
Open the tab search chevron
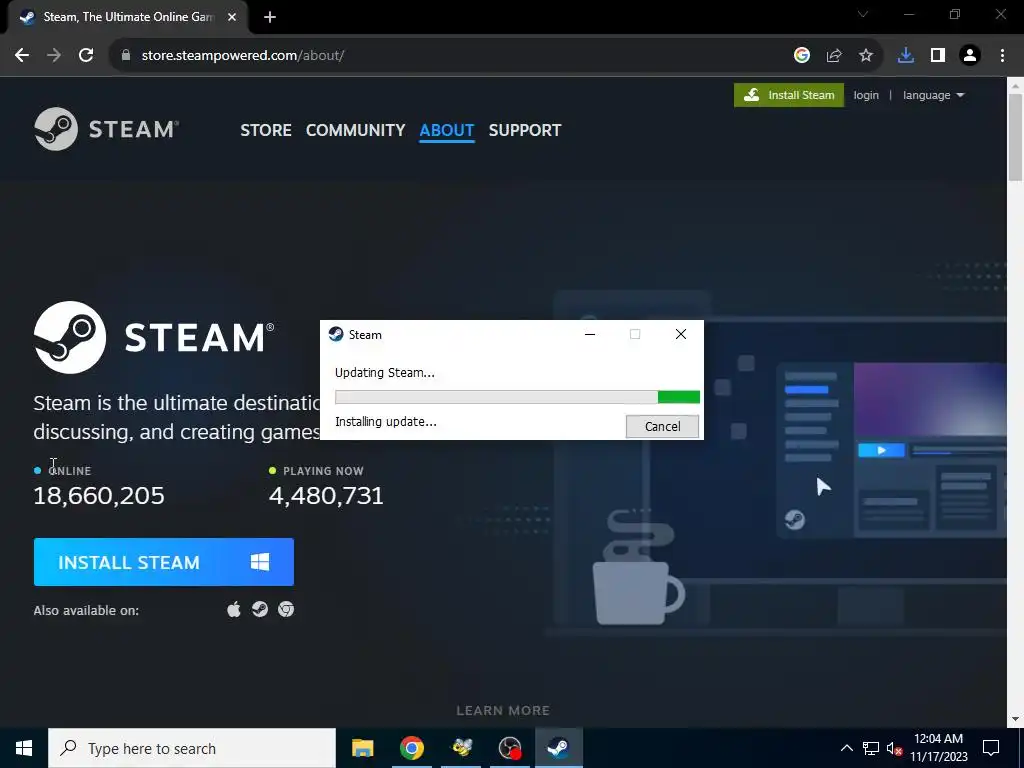click(x=863, y=14)
